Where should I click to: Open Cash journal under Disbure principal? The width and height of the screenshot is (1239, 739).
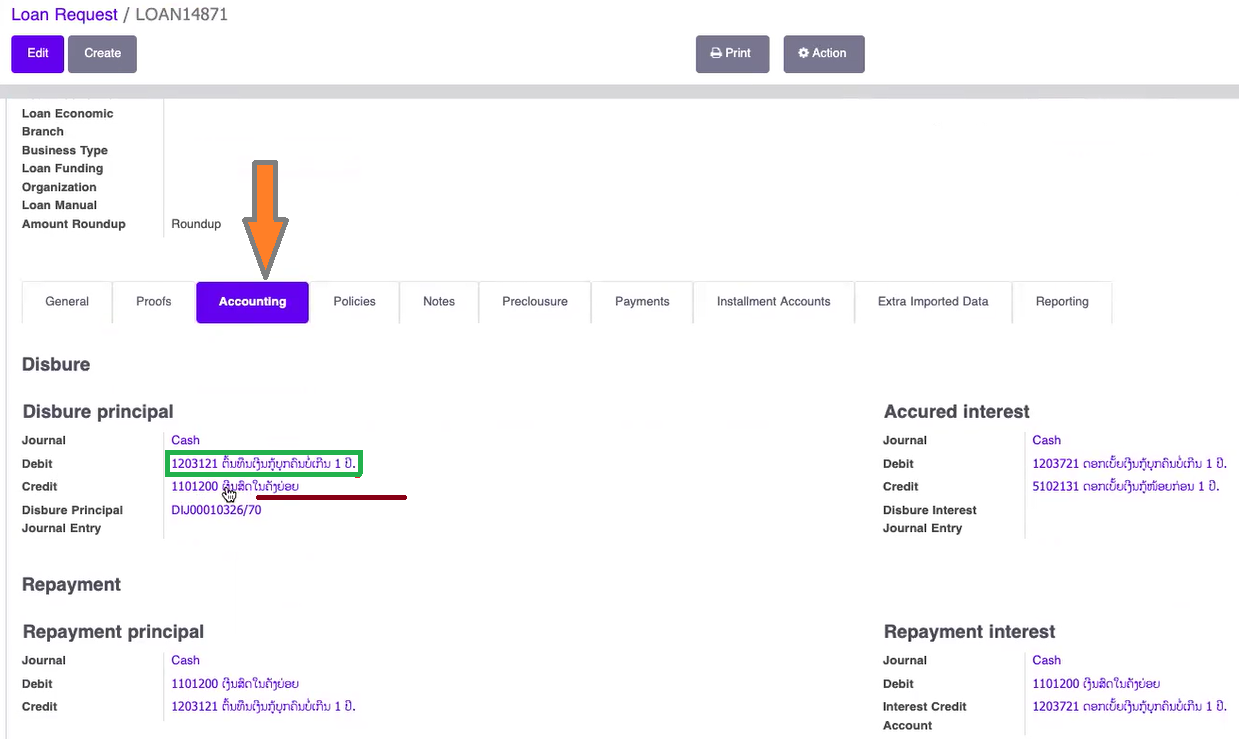(186, 440)
